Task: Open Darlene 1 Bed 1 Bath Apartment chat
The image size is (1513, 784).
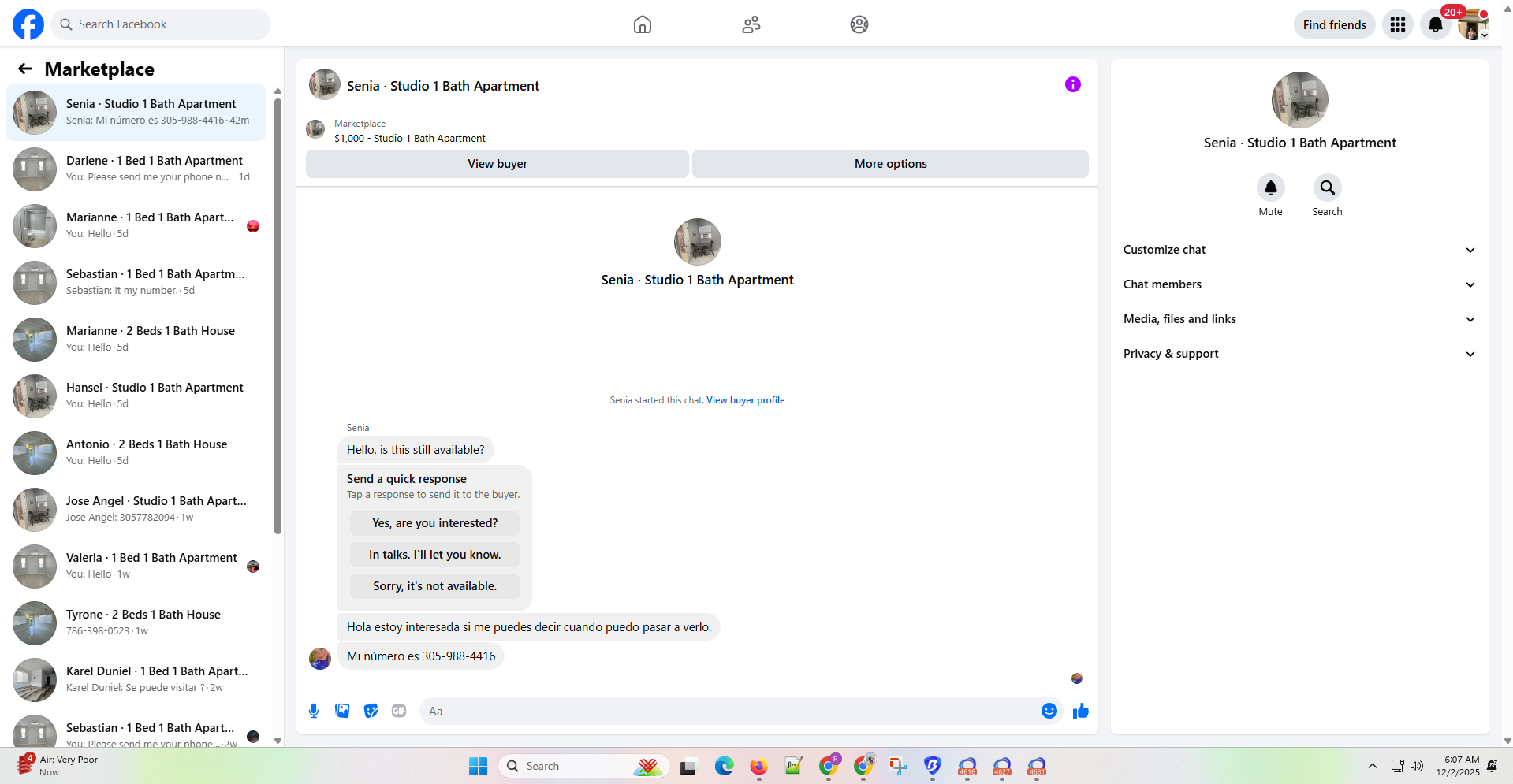Action: 136,169
